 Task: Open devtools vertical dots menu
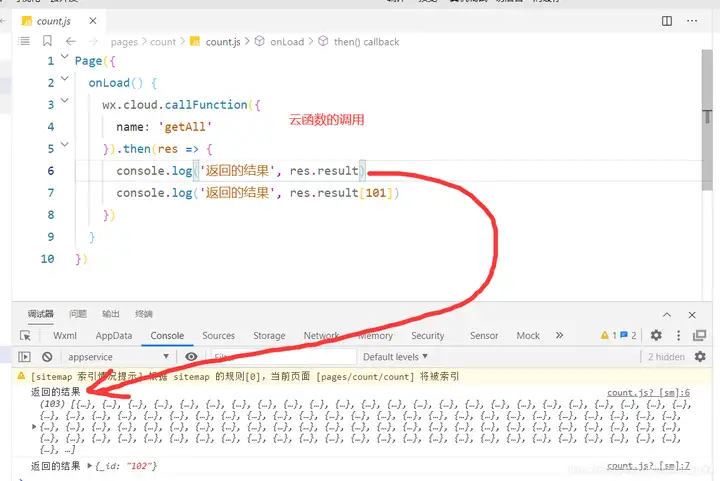click(x=678, y=336)
